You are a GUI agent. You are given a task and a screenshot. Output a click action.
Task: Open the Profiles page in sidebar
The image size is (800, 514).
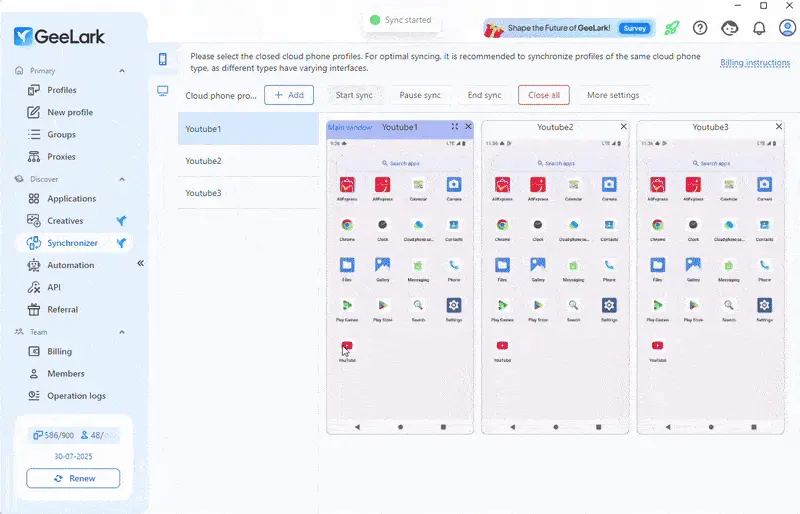coord(61,90)
